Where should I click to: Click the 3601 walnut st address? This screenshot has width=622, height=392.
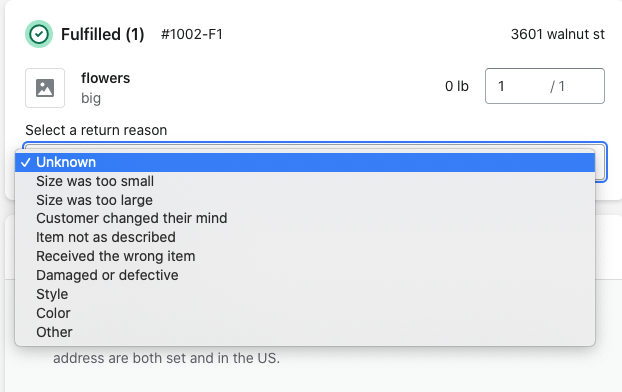(x=558, y=35)
